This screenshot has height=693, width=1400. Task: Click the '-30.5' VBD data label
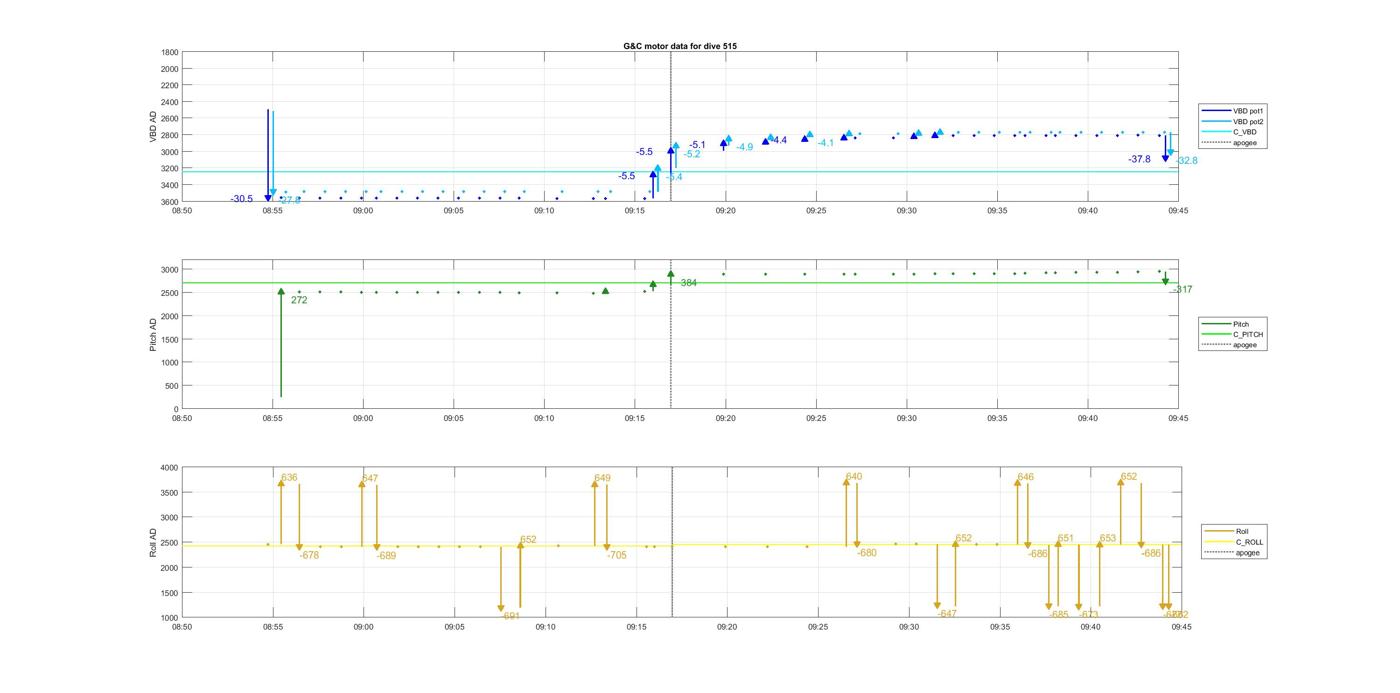pos(242,199)
